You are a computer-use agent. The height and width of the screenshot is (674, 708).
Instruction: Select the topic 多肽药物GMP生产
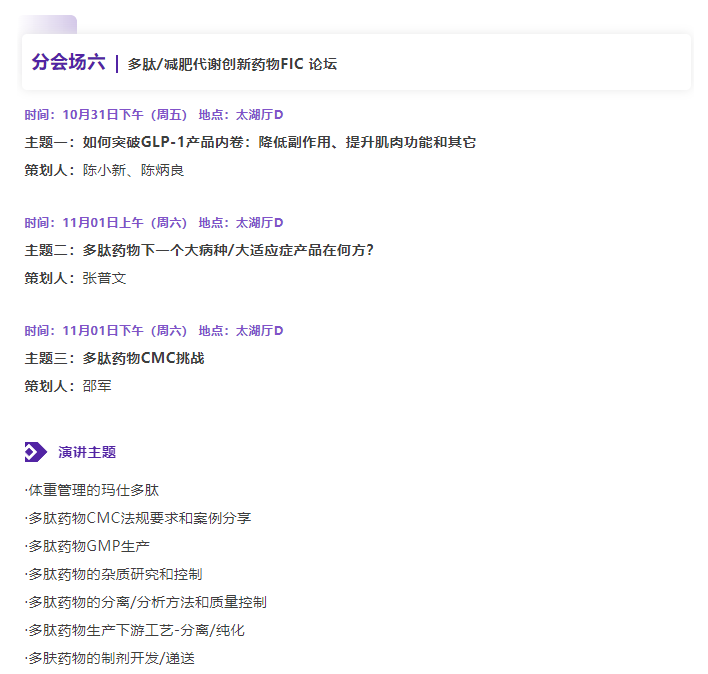click(87, 546)
